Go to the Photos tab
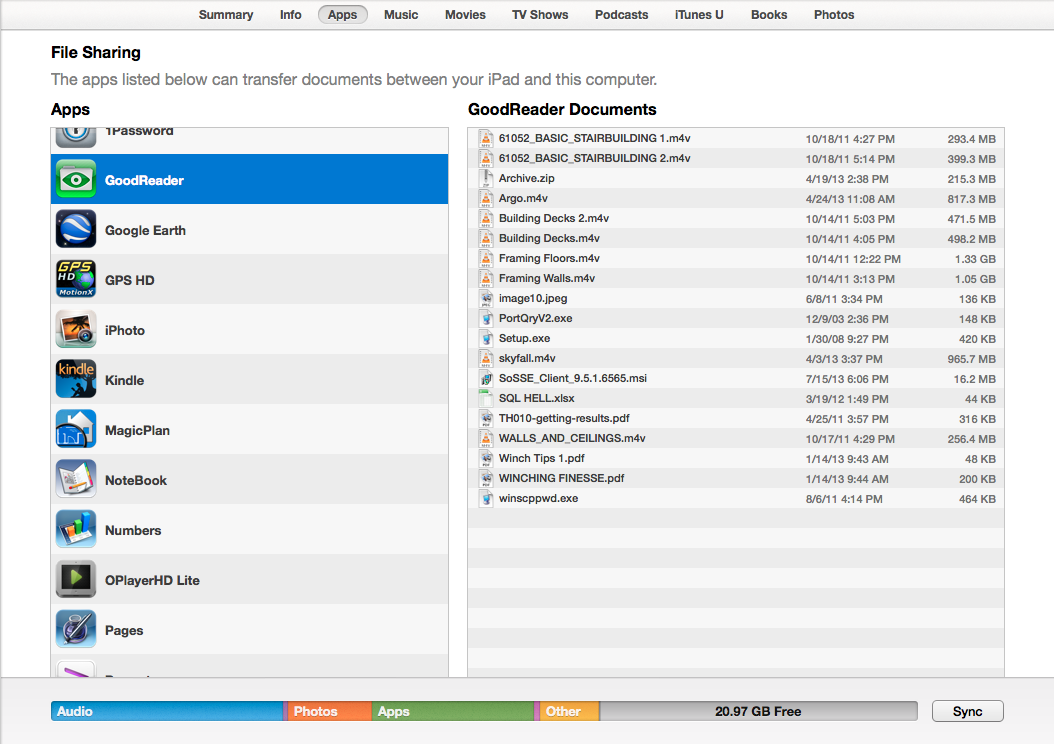 pos(834,15)
